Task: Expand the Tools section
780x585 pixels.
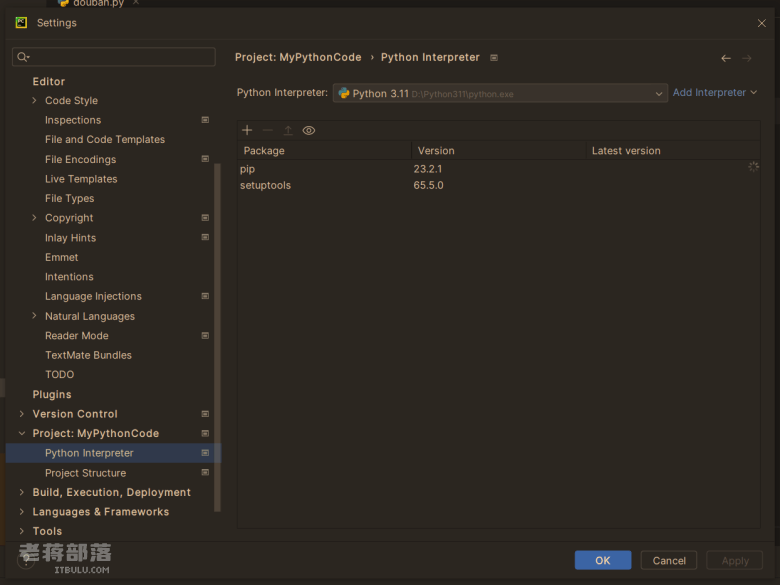Action: click(x=21, y=531)
